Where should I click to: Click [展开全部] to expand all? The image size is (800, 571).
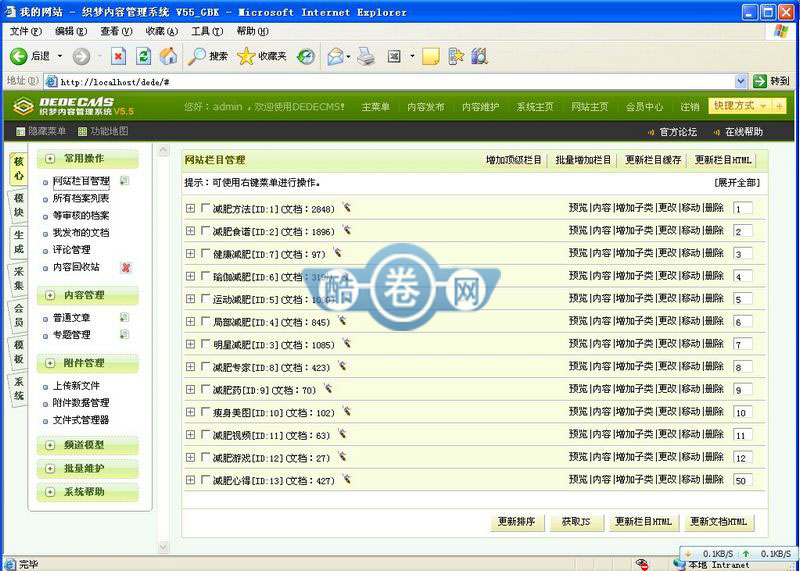coord(737,183)
